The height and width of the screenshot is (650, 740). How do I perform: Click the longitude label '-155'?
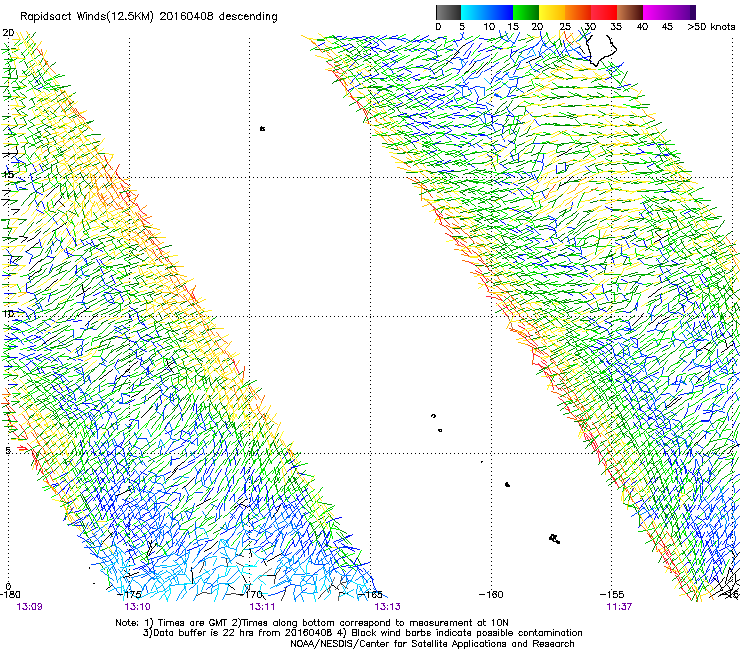point(612,594)
